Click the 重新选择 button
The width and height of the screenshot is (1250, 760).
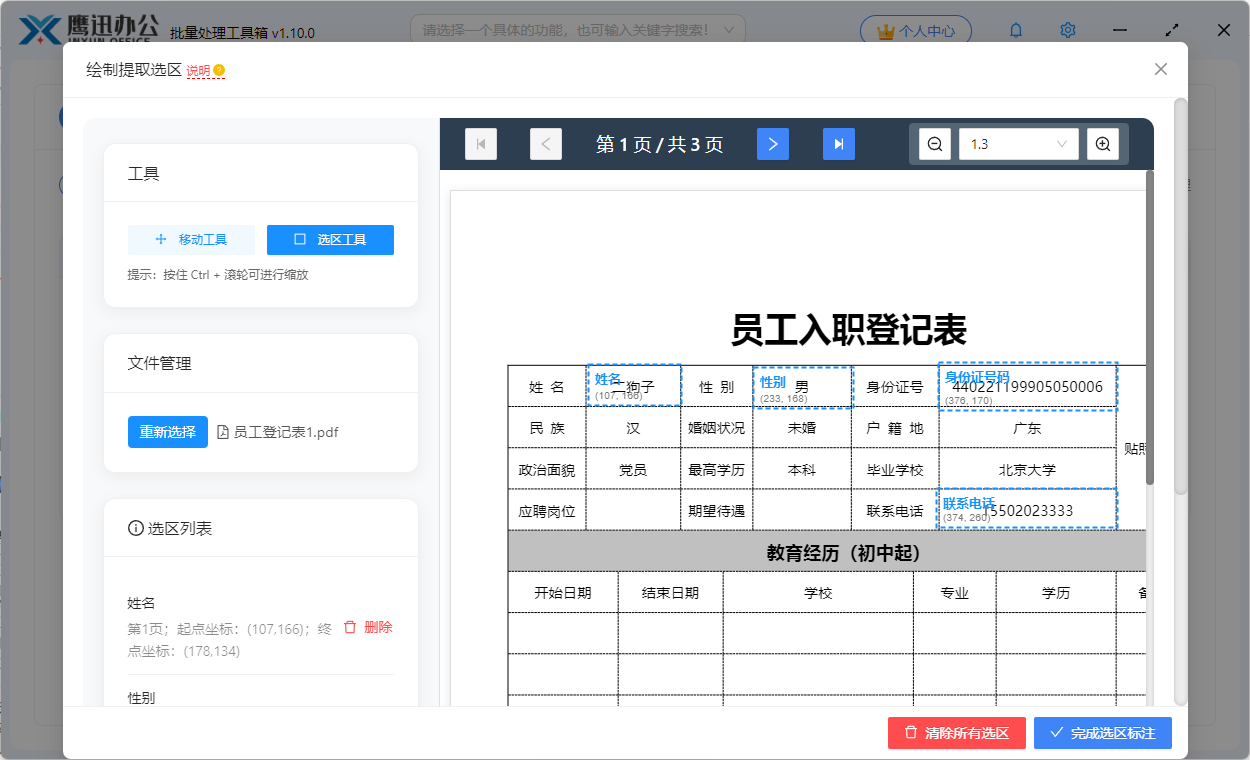pyautogui.click(x=168, y=432)
